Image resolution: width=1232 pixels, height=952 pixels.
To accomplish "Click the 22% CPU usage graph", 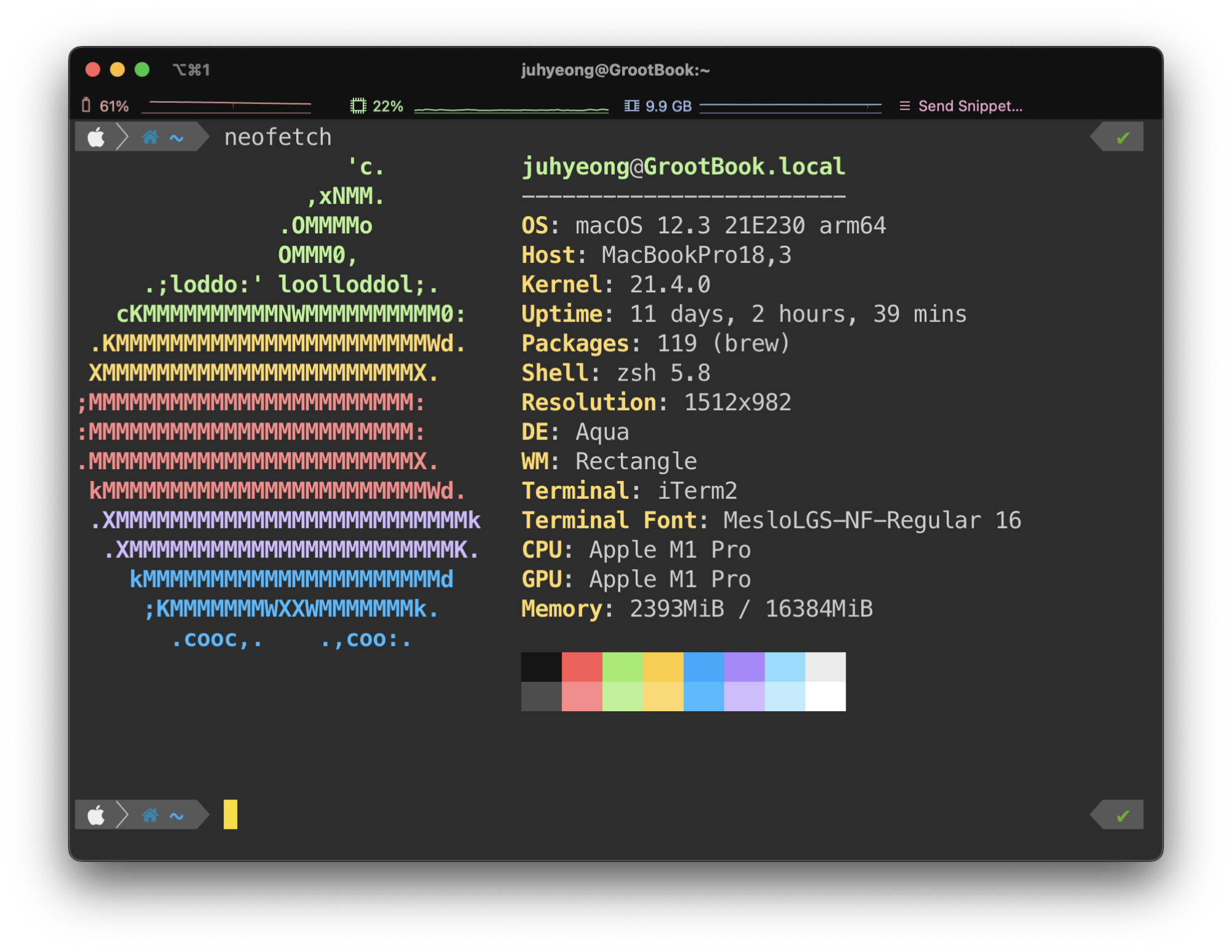I will click(511, 108).
